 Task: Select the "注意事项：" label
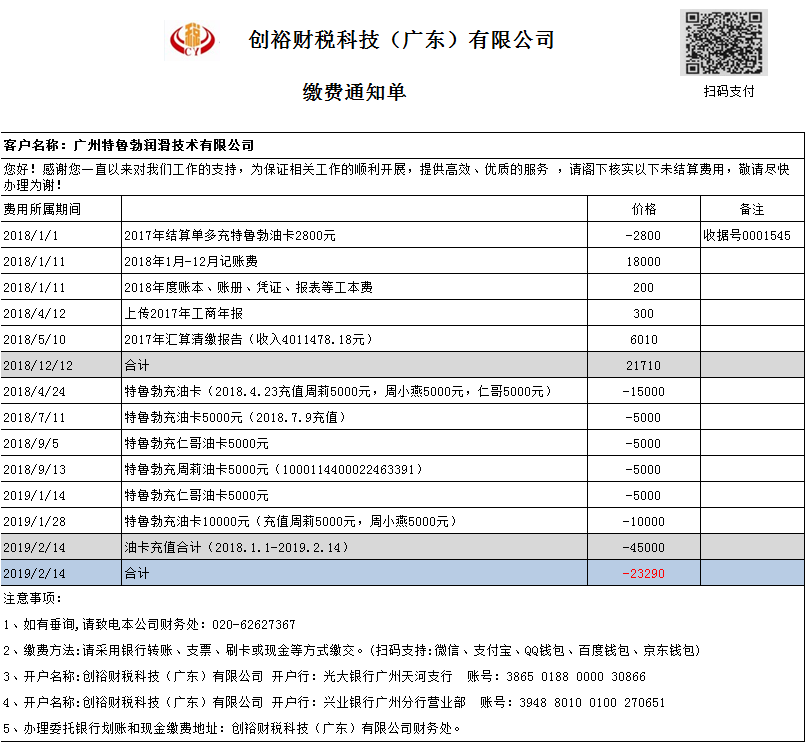click(x=33, y=599)
